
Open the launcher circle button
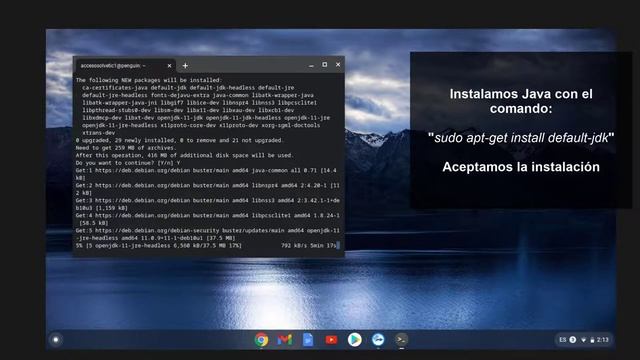56,340
